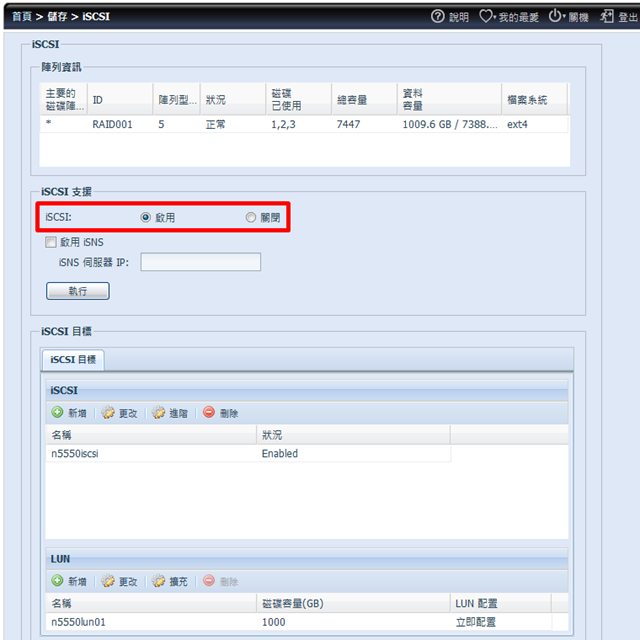Click the LUN 配置 column header
640x640 pixels.
(x=501, y=603)
